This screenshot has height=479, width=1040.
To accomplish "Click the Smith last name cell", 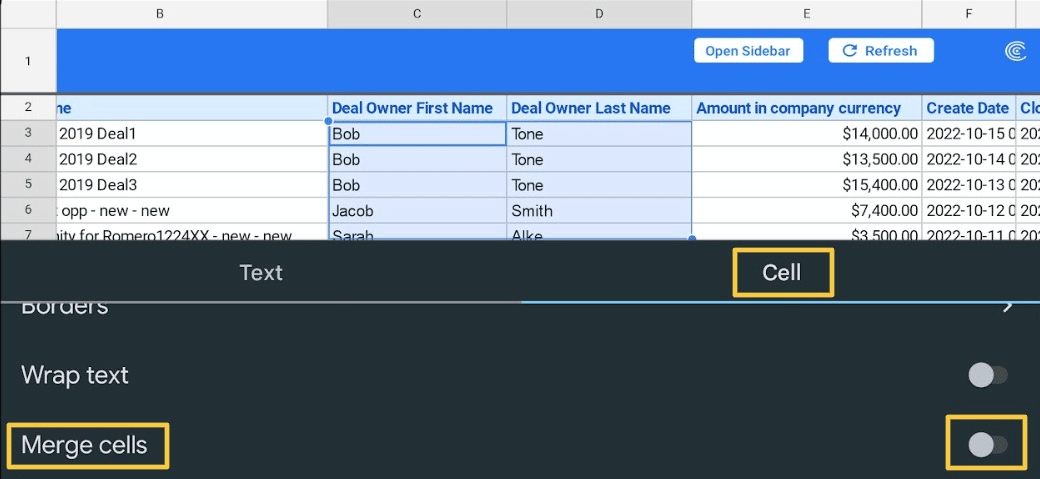I will pos(599,211).
